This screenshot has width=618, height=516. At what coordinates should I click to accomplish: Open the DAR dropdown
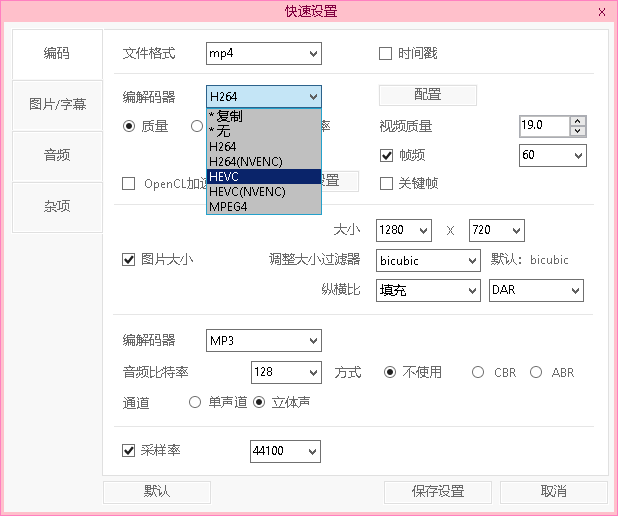[x=536, y=291]
